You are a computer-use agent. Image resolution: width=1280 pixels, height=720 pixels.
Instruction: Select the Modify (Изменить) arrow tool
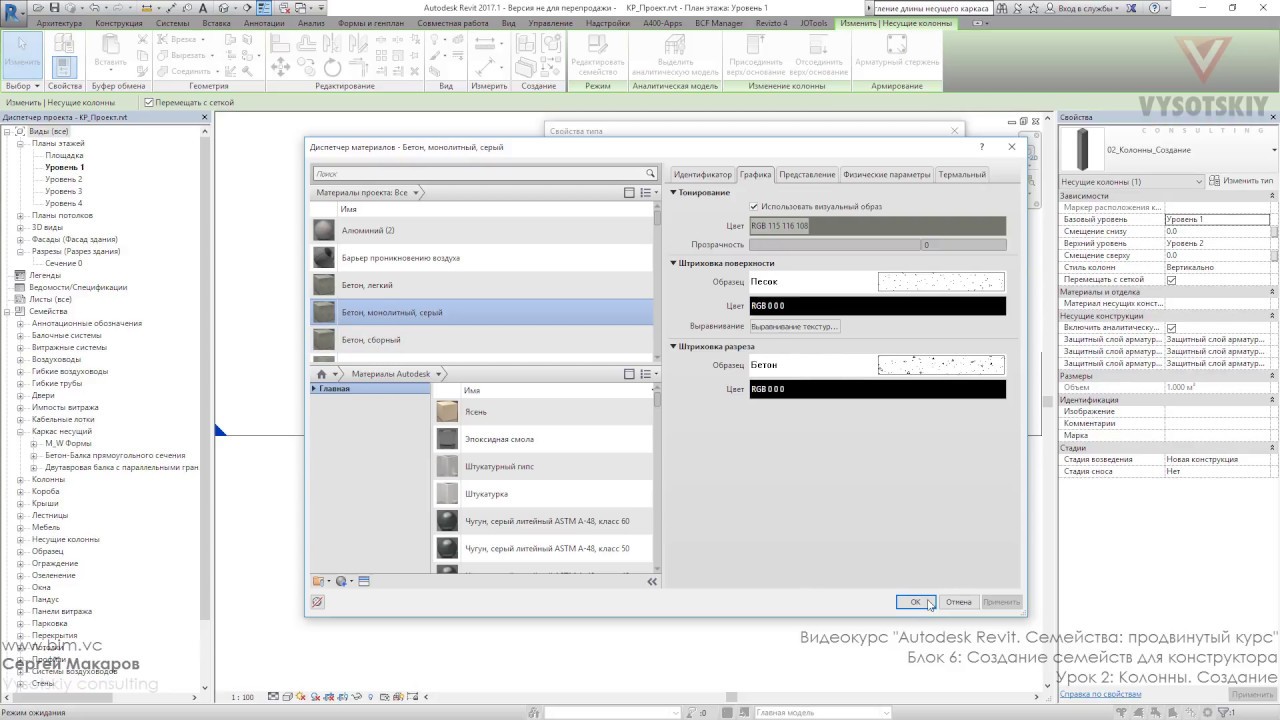(x=22, y=55)
